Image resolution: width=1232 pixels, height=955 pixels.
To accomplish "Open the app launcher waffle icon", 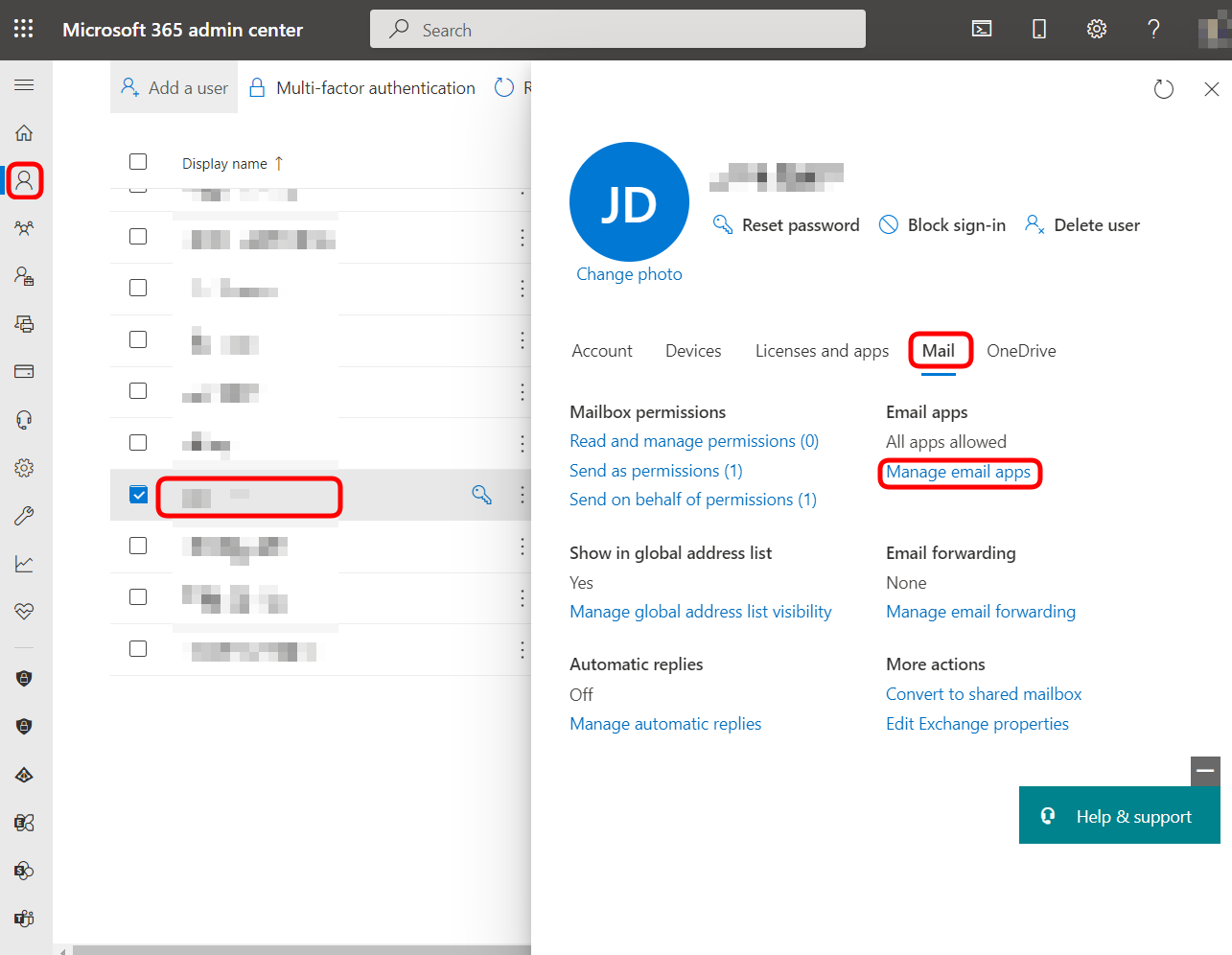I will point(24,29).
